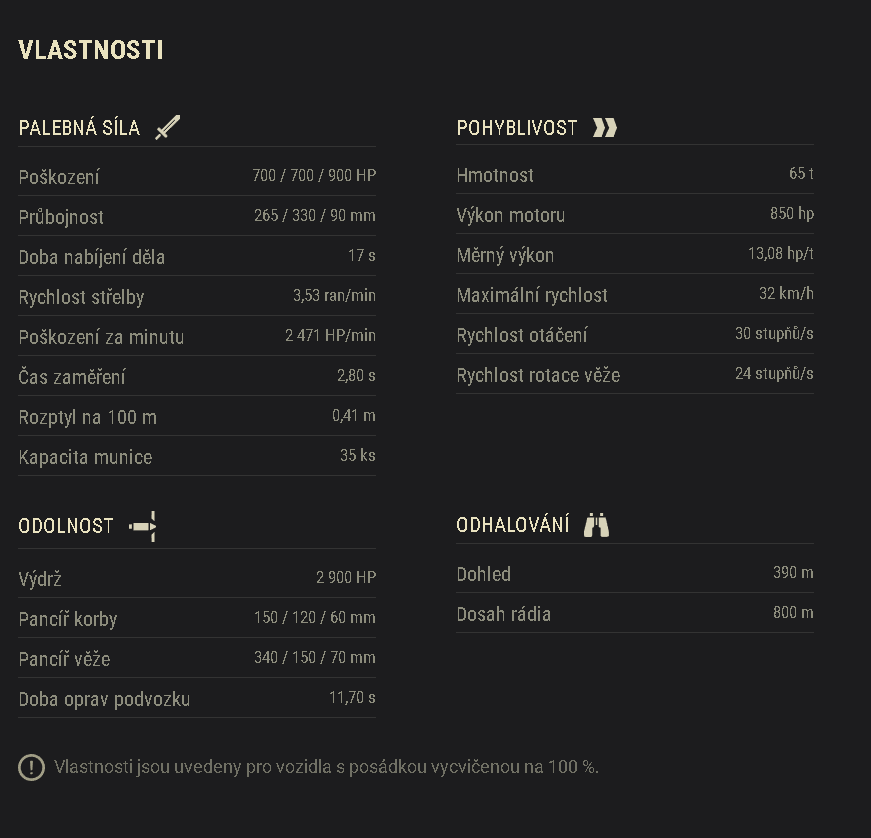Click the binoculars icon next to ODHALOVÁNÍ

[597, 524]
